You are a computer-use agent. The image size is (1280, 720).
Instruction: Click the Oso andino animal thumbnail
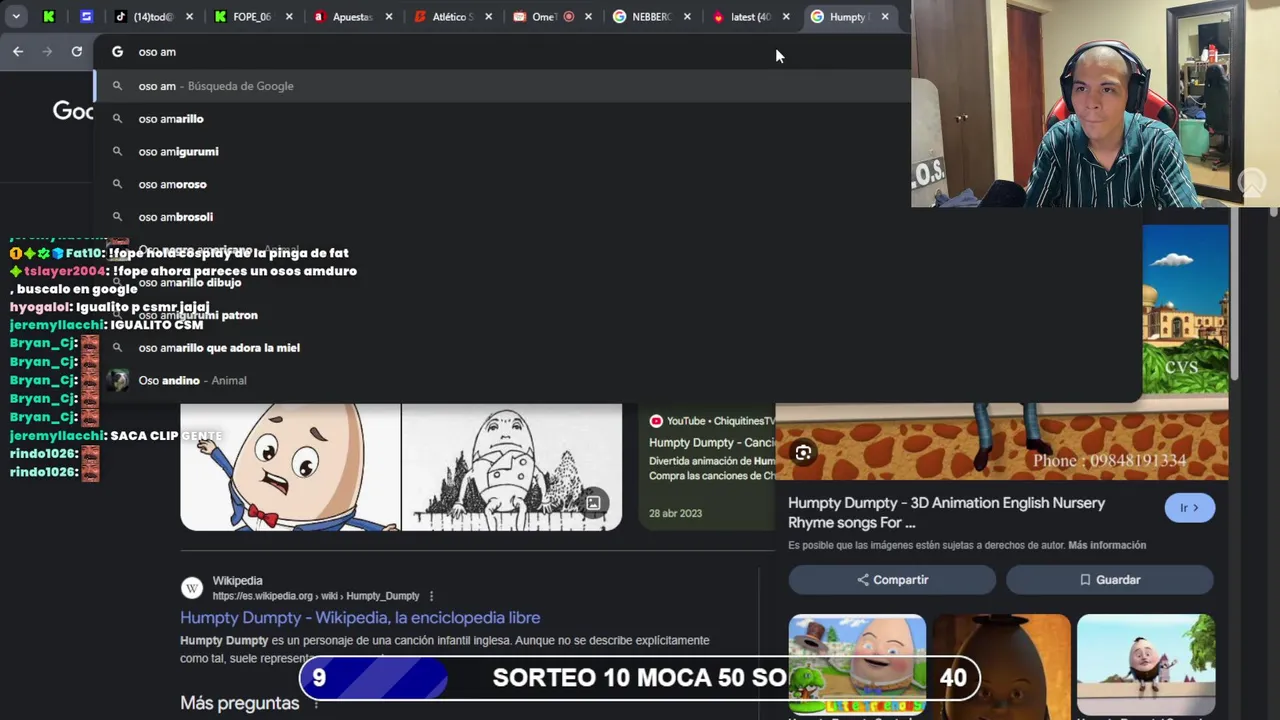[118, 380]
